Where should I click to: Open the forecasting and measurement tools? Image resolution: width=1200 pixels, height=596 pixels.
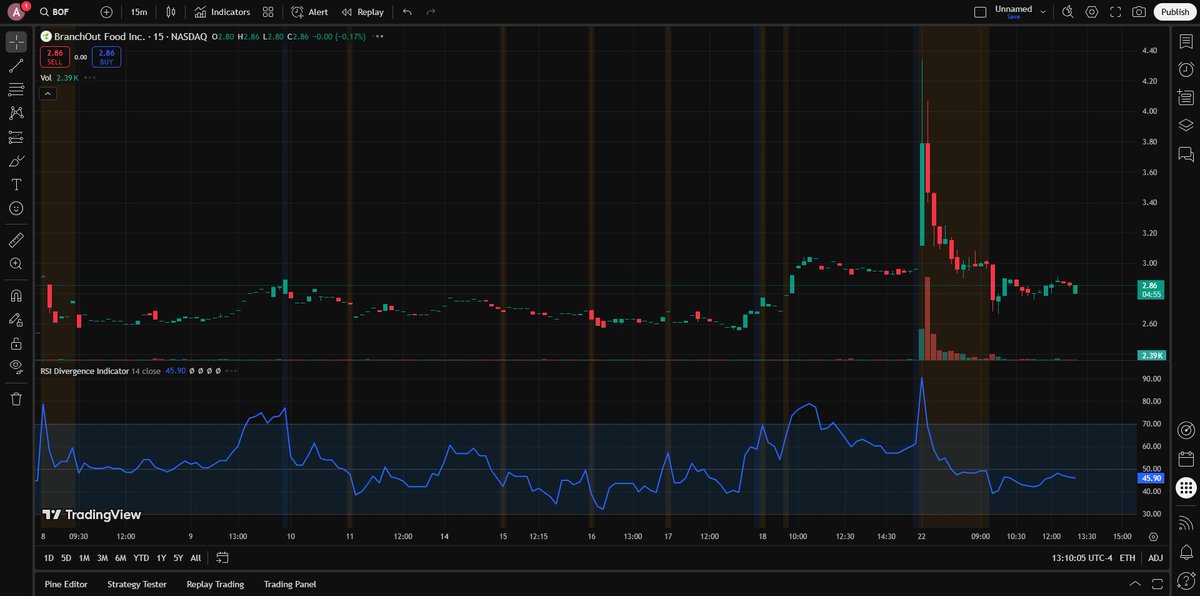[x=16, y=137]
